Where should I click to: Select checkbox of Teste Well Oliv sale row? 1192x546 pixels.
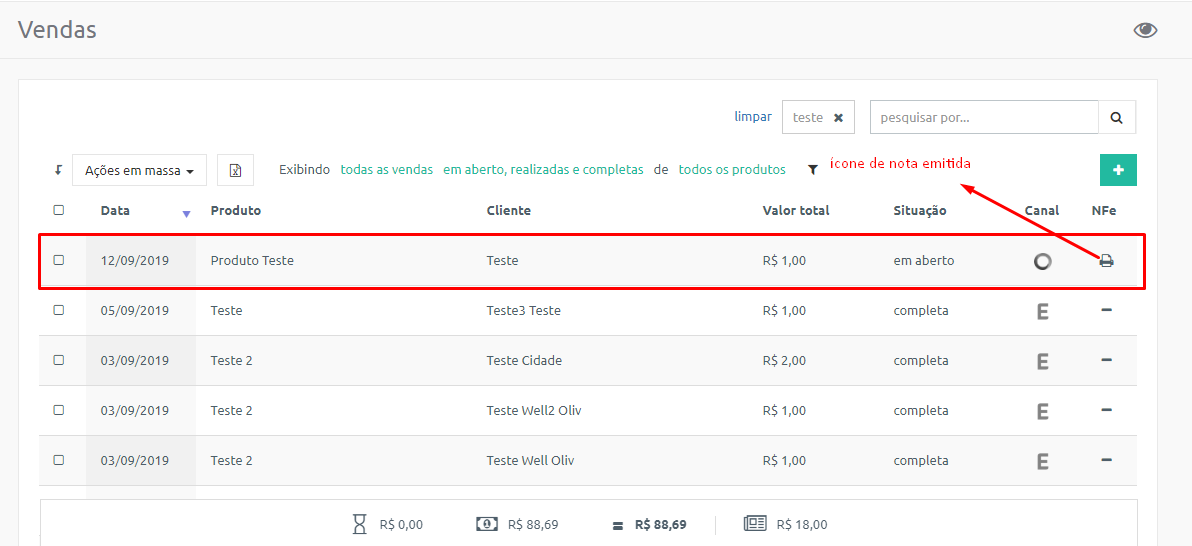[x=59, y=460]
